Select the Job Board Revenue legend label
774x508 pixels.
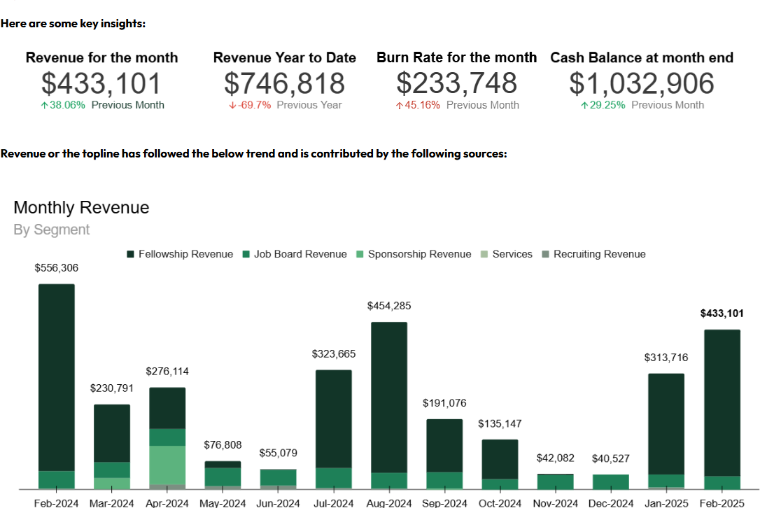pos(300,254)
